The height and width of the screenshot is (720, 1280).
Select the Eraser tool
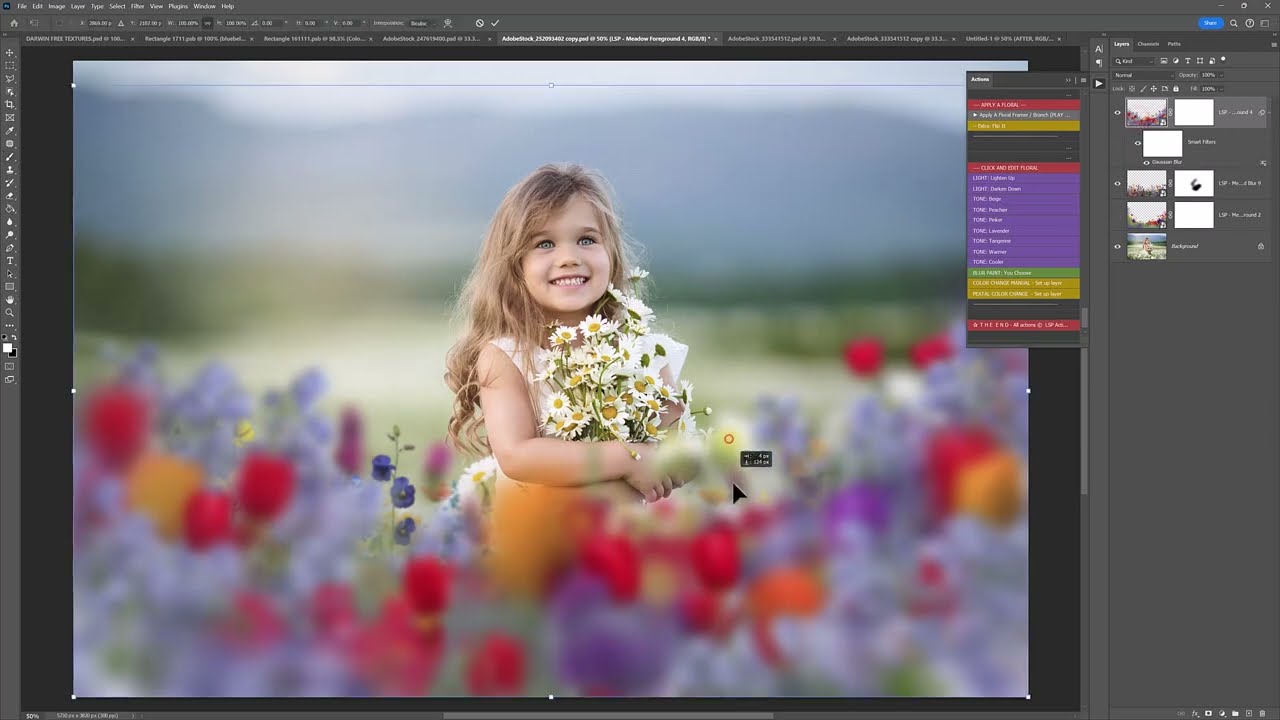point(10,196)
